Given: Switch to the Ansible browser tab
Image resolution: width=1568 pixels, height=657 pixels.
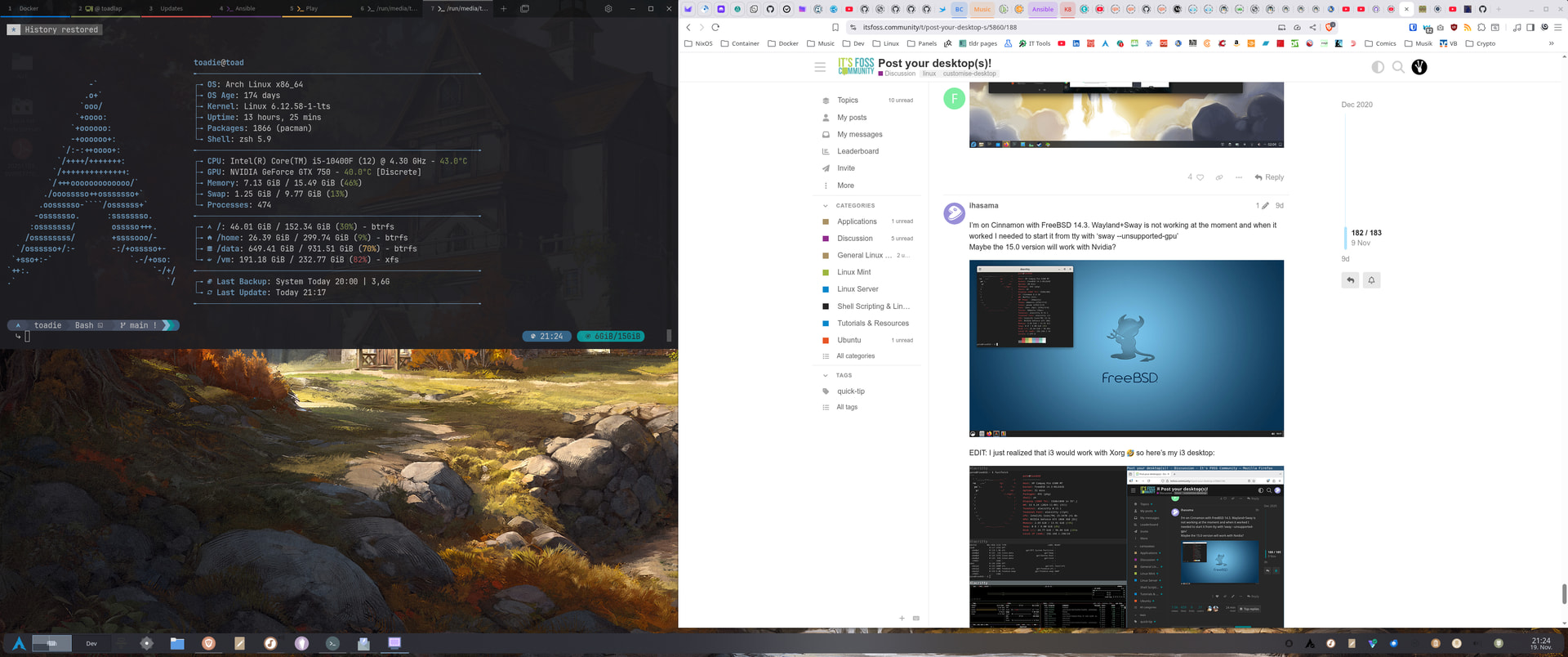Looking at the screenshot, I should click(x=1042, y=9).
